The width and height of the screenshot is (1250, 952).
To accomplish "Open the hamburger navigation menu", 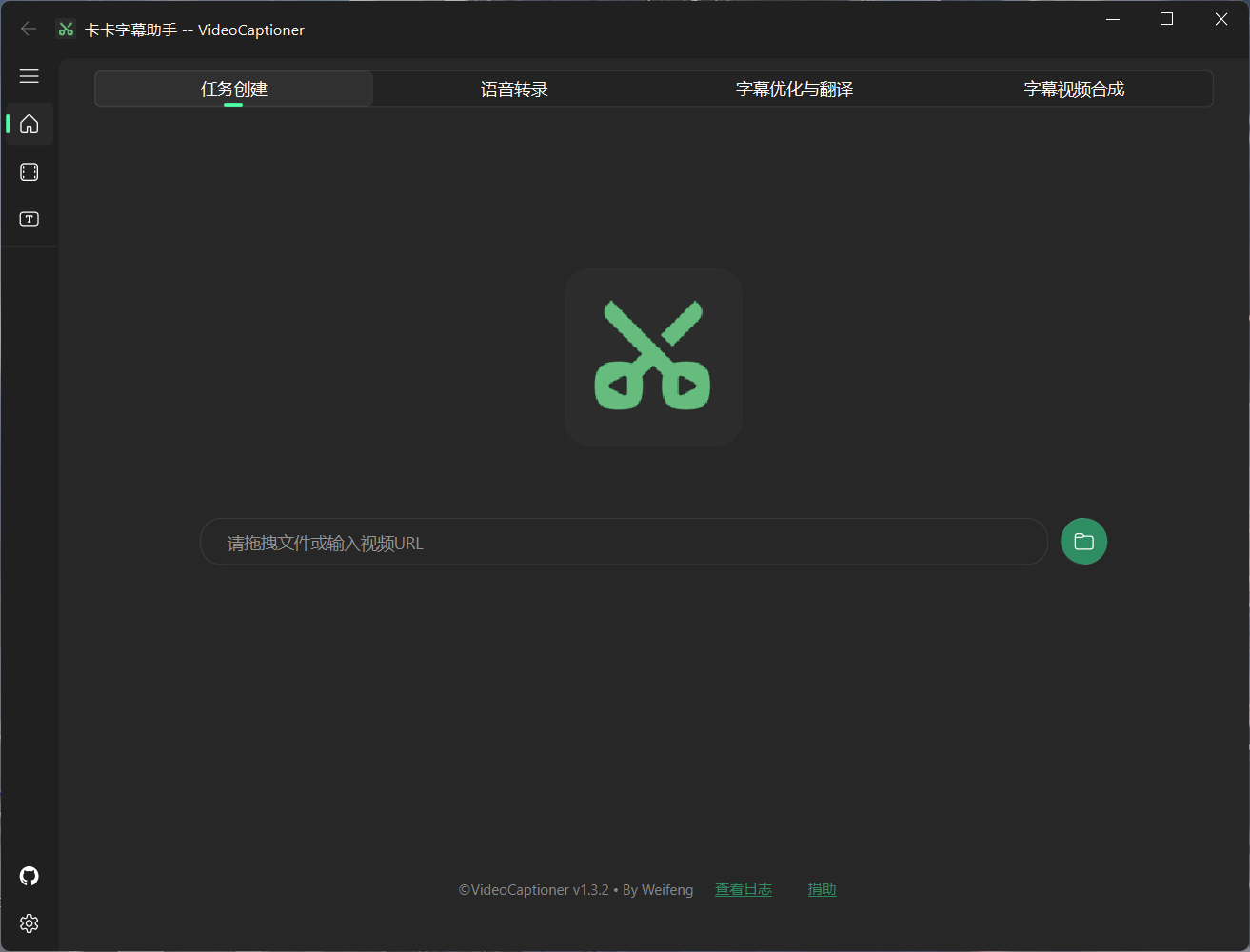I will [30, 76].
